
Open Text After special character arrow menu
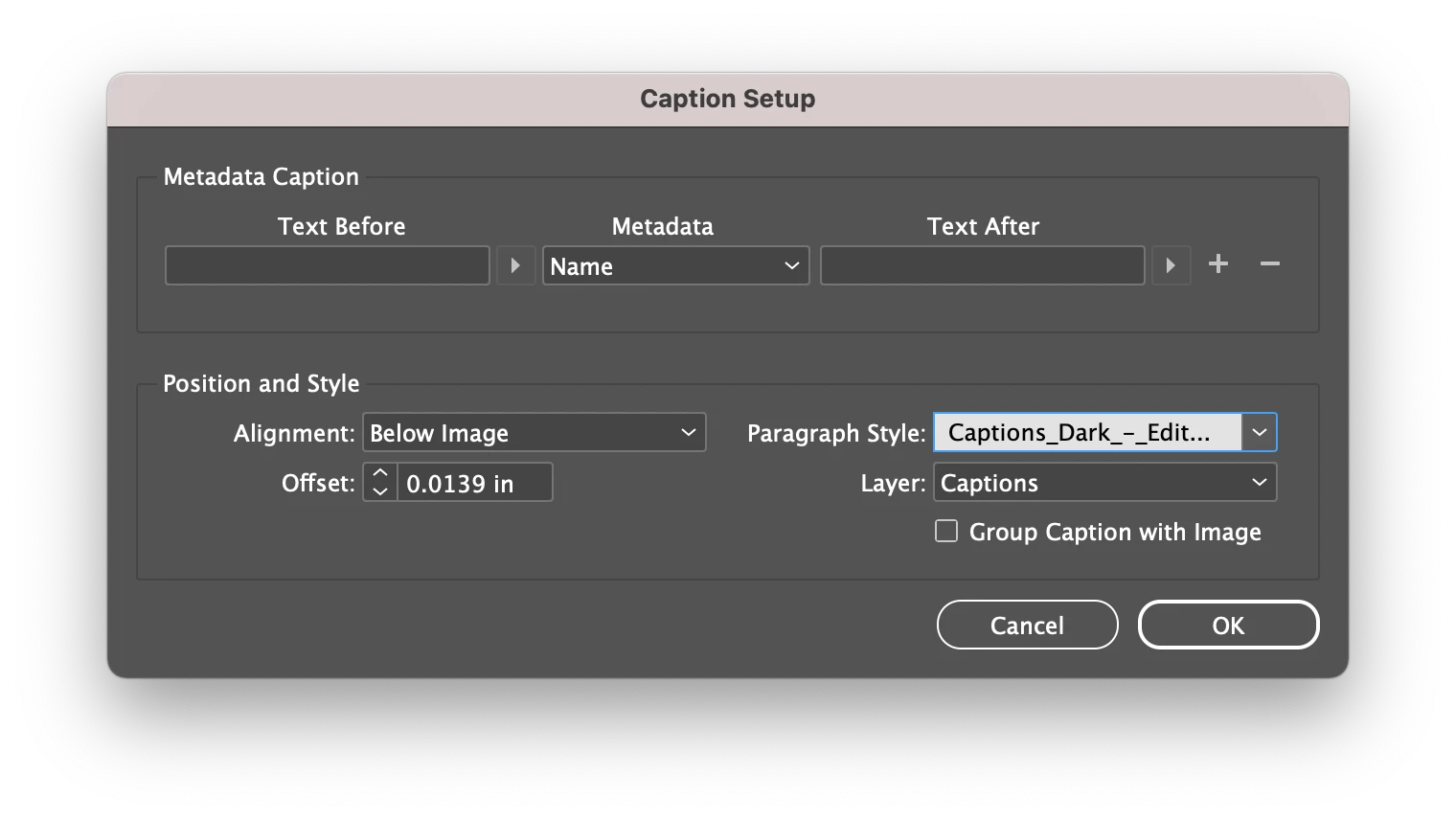pyautogui.click(x=1171, y=265)
